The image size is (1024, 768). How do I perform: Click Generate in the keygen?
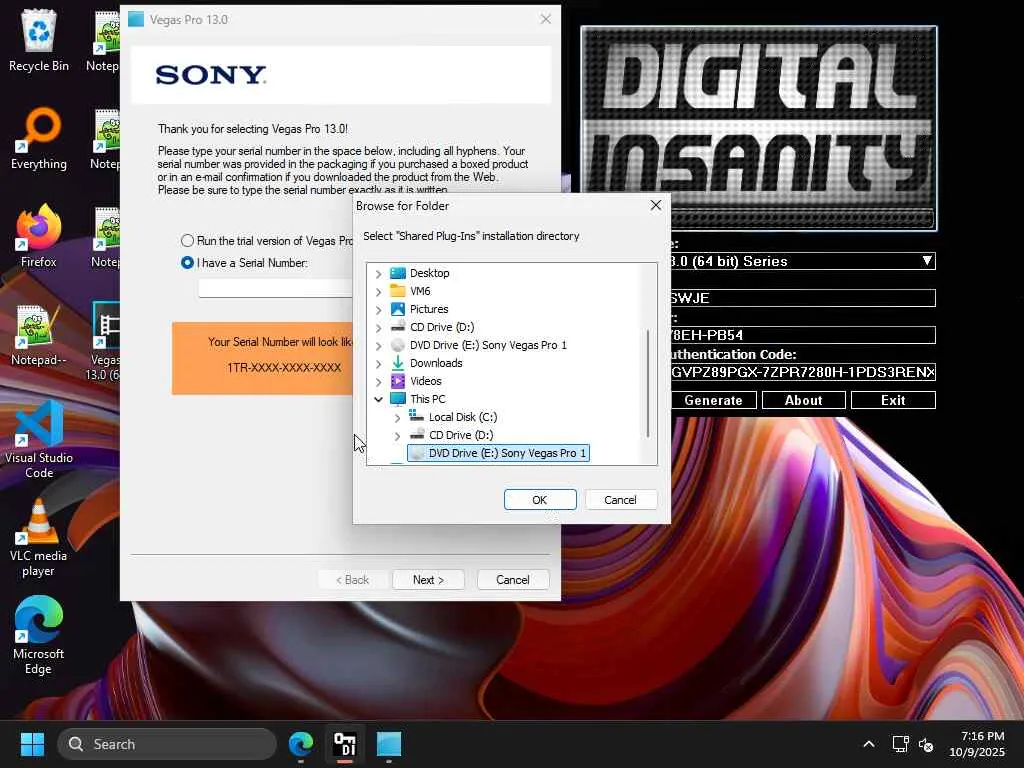pos(714,400)
